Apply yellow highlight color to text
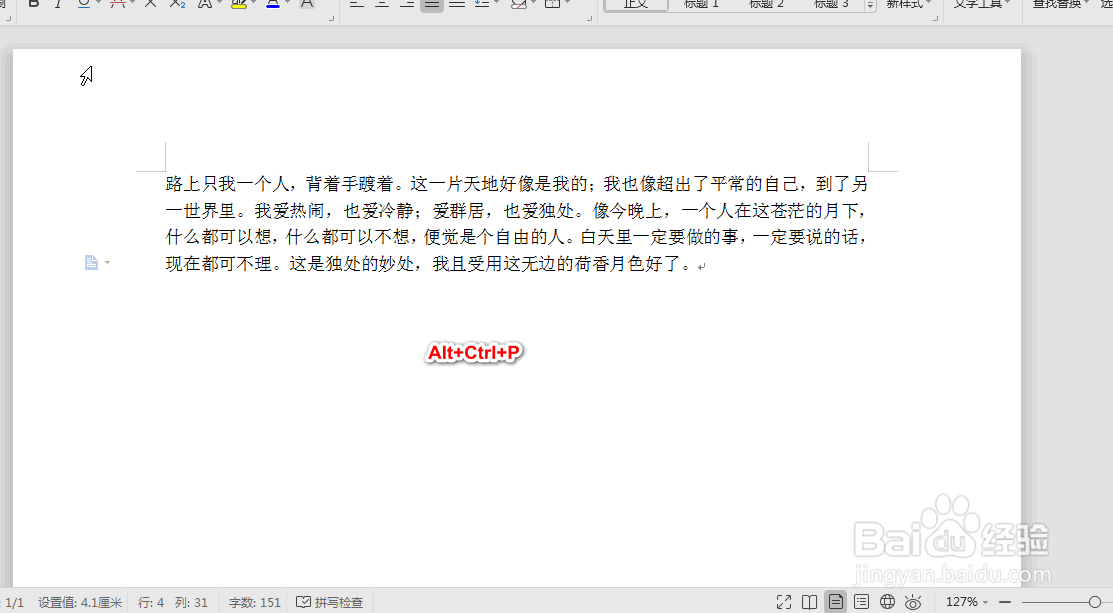 click(239, 4)
